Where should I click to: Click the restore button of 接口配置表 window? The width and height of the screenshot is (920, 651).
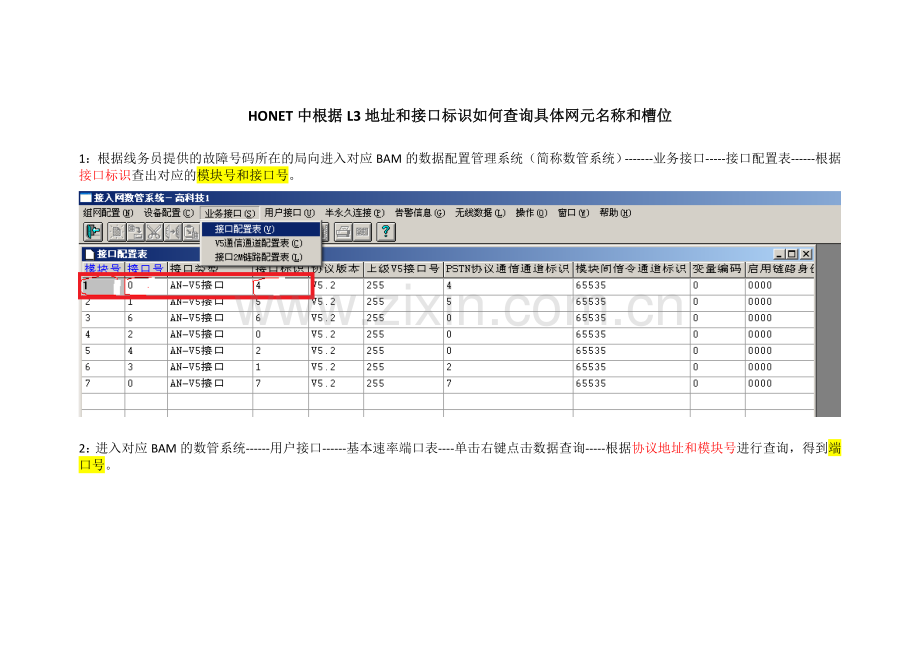pos(792,252)
